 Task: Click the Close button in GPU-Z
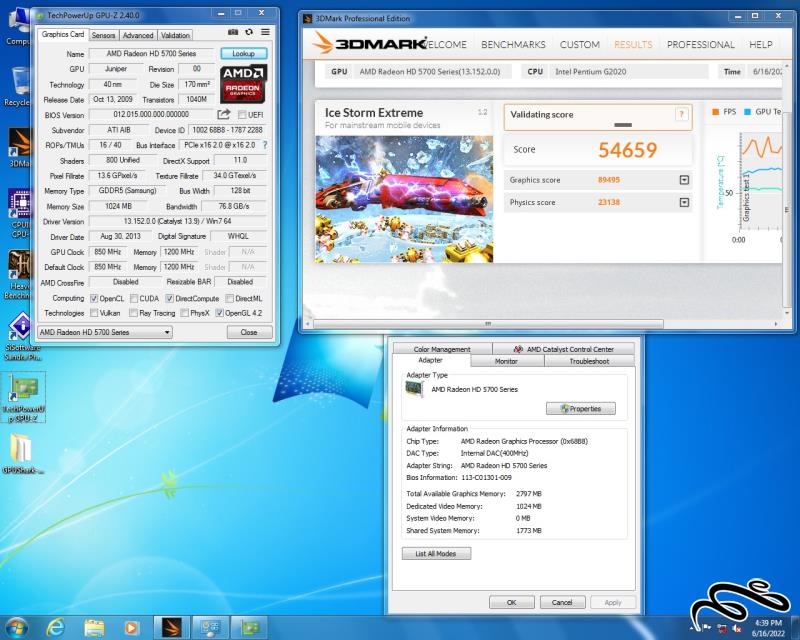(x=249, y=332)
